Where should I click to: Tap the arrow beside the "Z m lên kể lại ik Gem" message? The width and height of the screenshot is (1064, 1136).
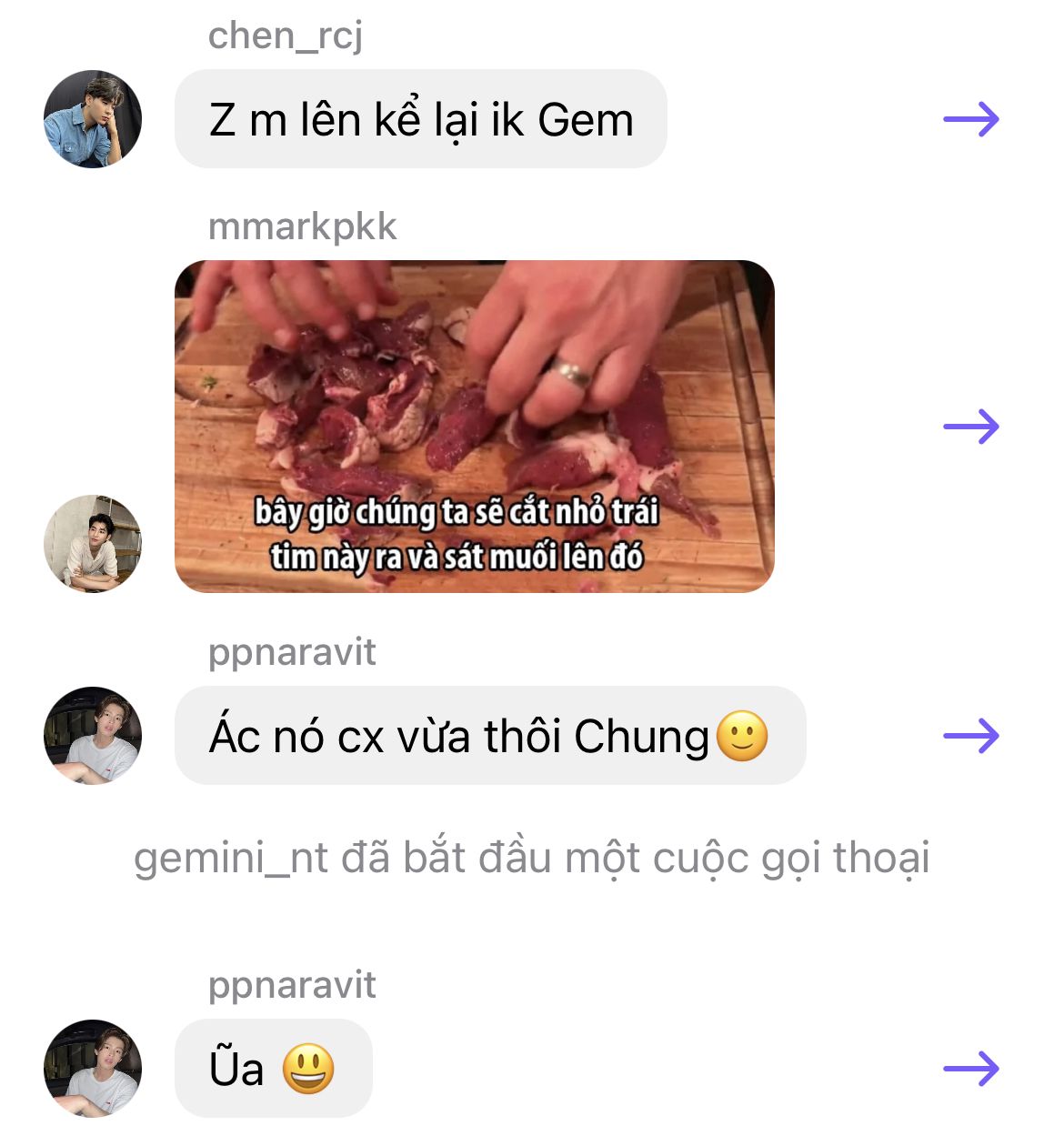click(971, 119)
